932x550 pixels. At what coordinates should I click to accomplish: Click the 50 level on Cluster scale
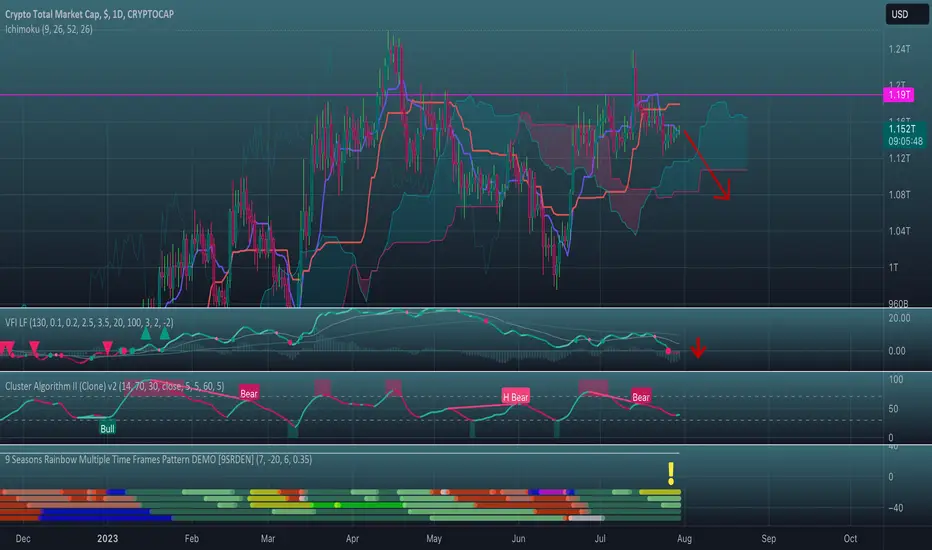click(893, 409)
